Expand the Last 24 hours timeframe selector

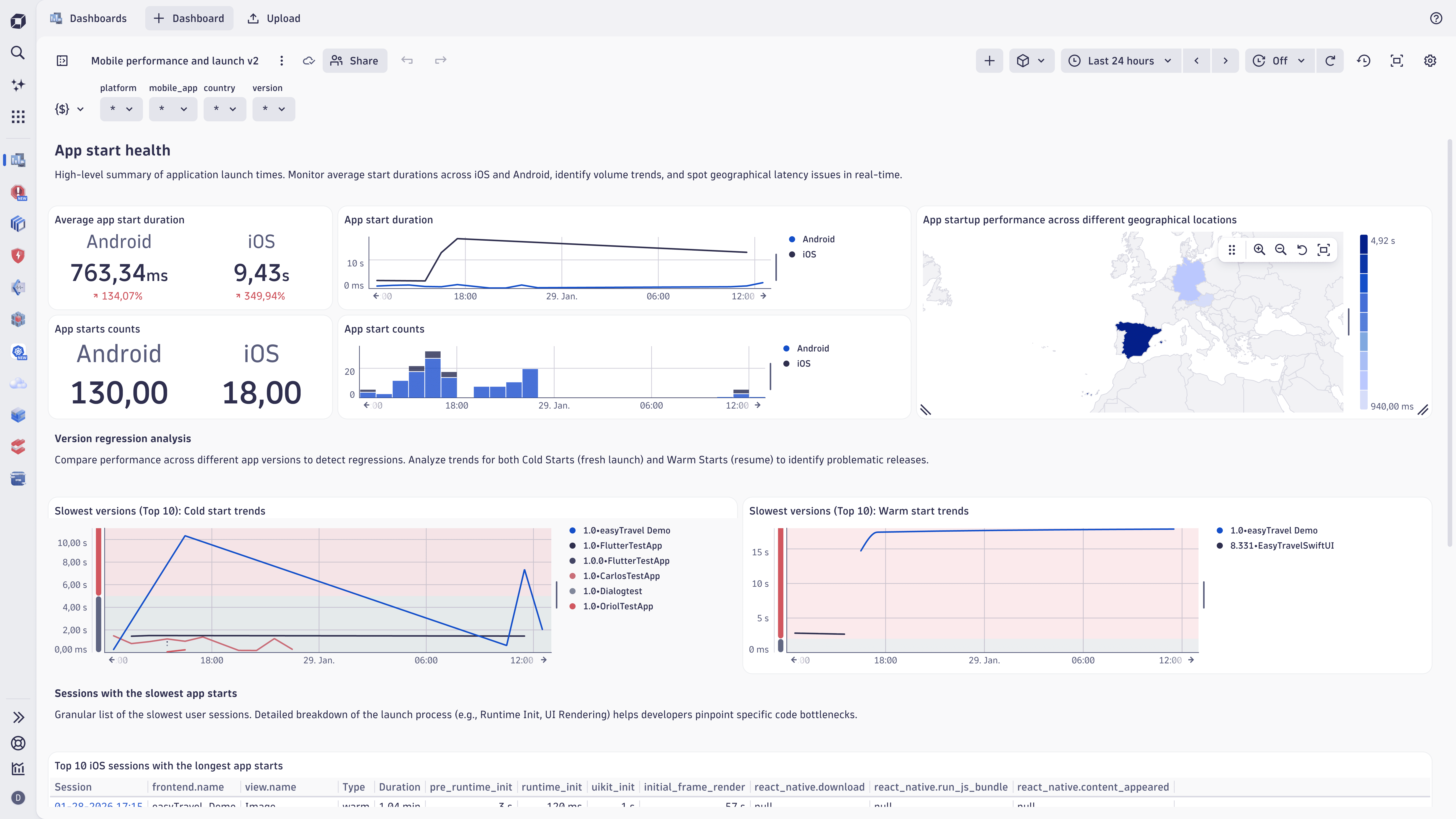(1120, 60)
